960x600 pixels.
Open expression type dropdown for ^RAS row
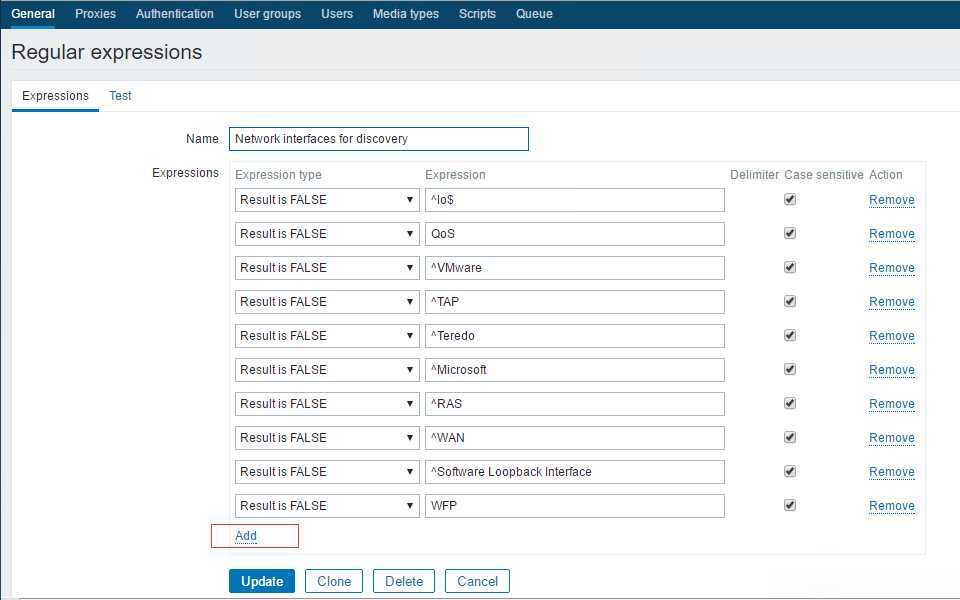click(x=327, y=403)
